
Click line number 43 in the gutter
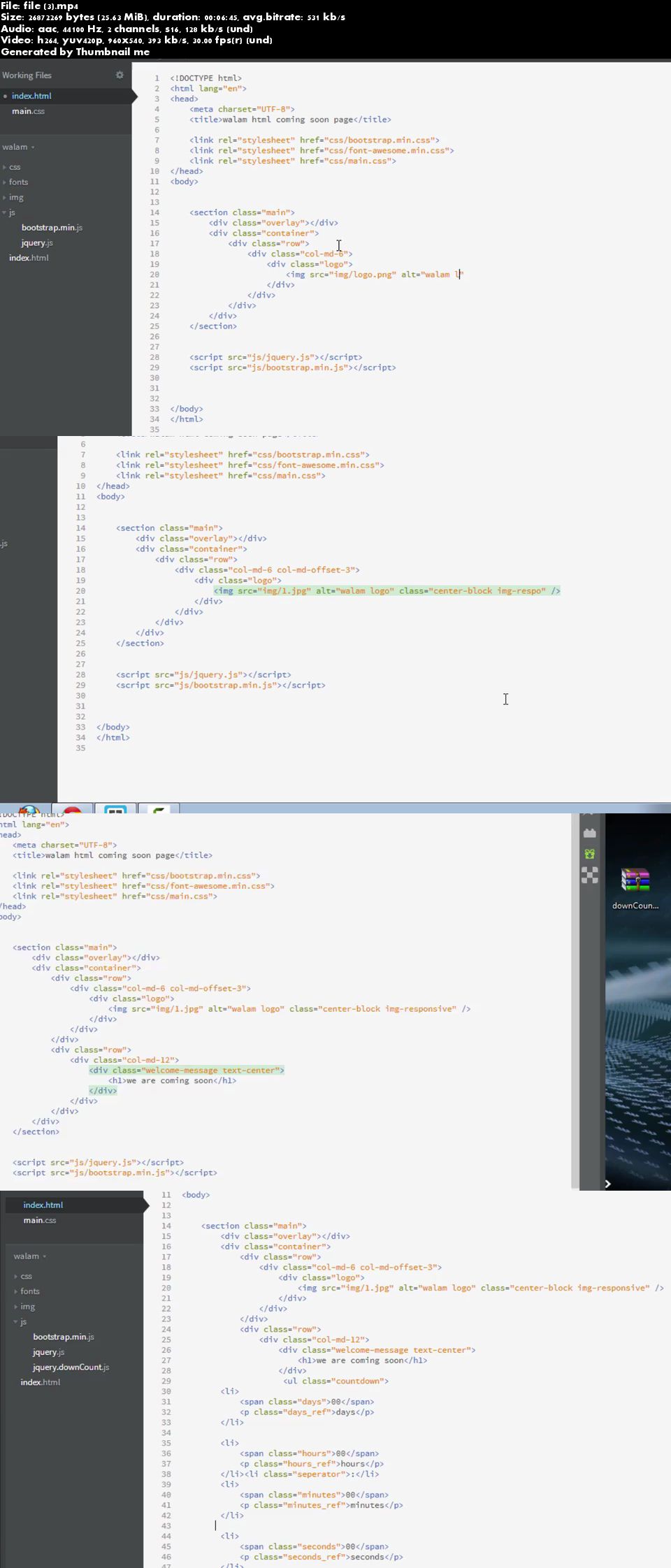pos(166,1525)
